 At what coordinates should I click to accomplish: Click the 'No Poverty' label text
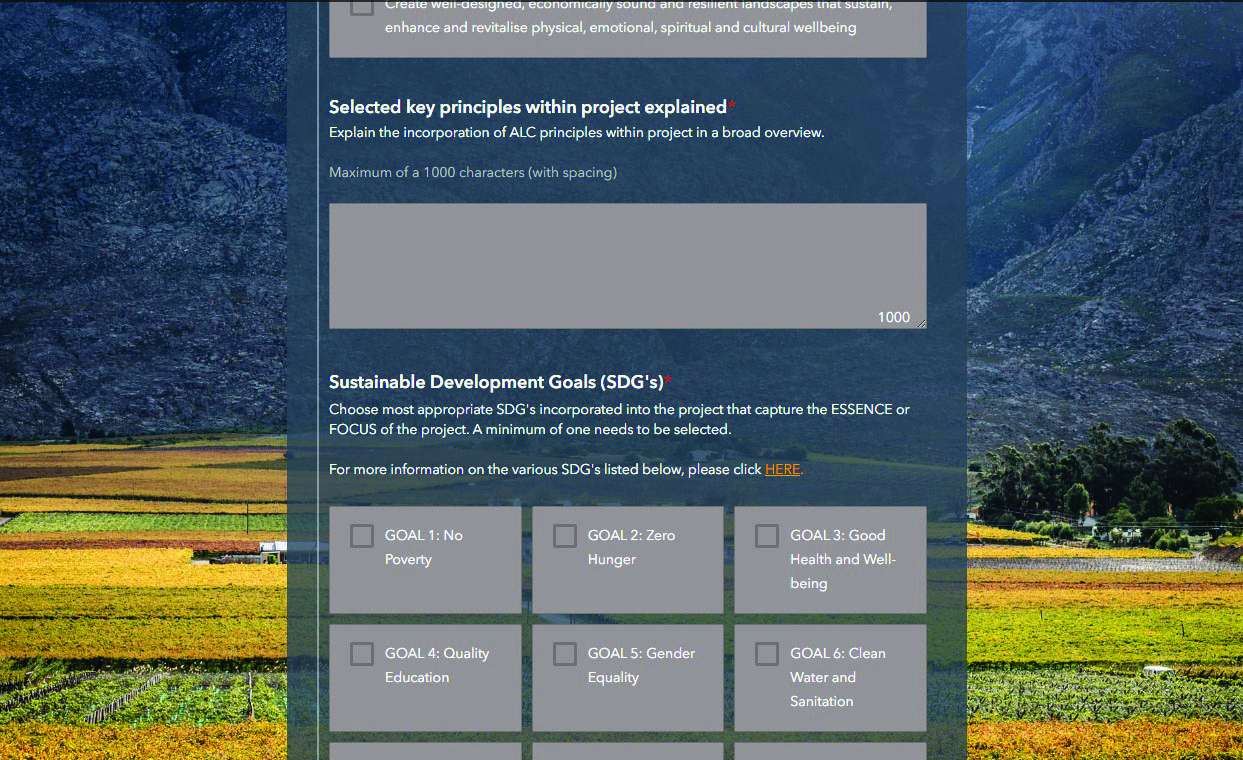(423, 547)
